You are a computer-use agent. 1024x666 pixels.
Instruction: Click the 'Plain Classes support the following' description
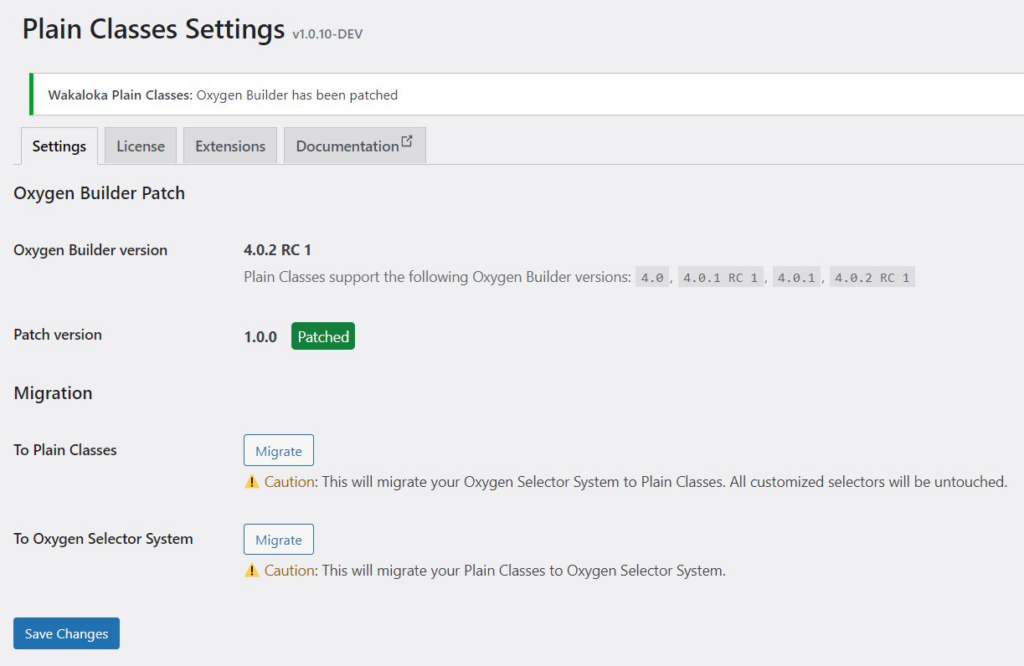tap(438, 277)
